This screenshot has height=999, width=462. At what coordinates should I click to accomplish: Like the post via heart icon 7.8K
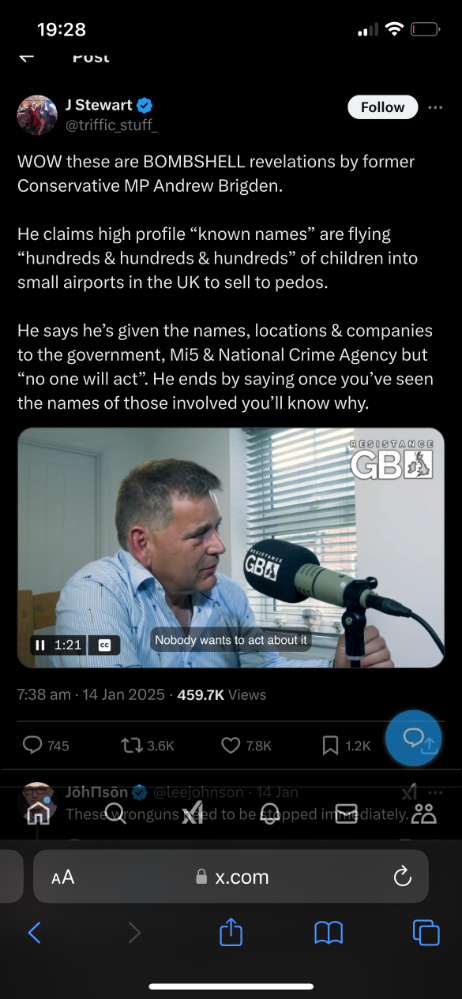(x=230, y=745)
